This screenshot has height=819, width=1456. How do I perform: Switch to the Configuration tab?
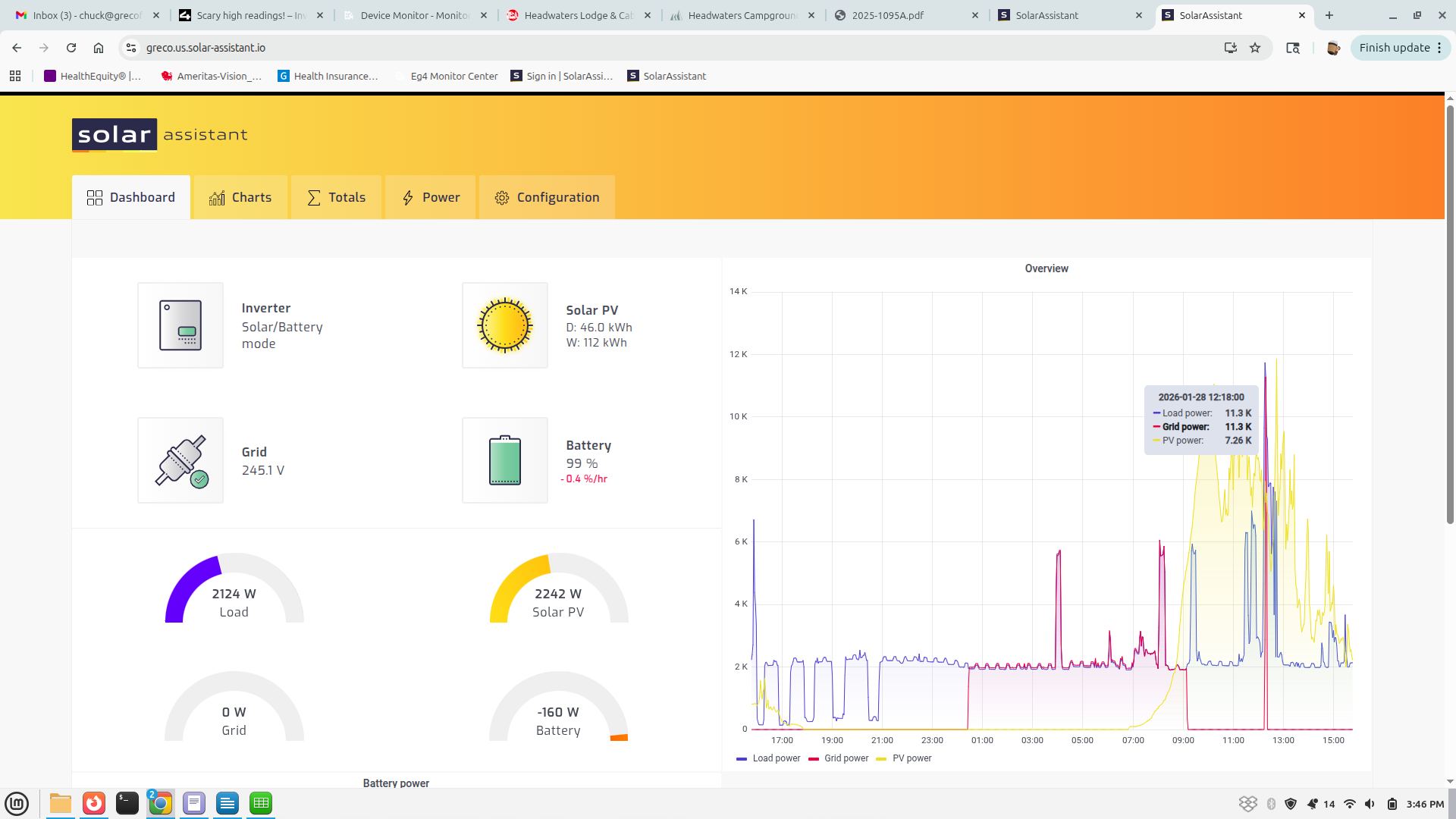[x=547, y=197]
